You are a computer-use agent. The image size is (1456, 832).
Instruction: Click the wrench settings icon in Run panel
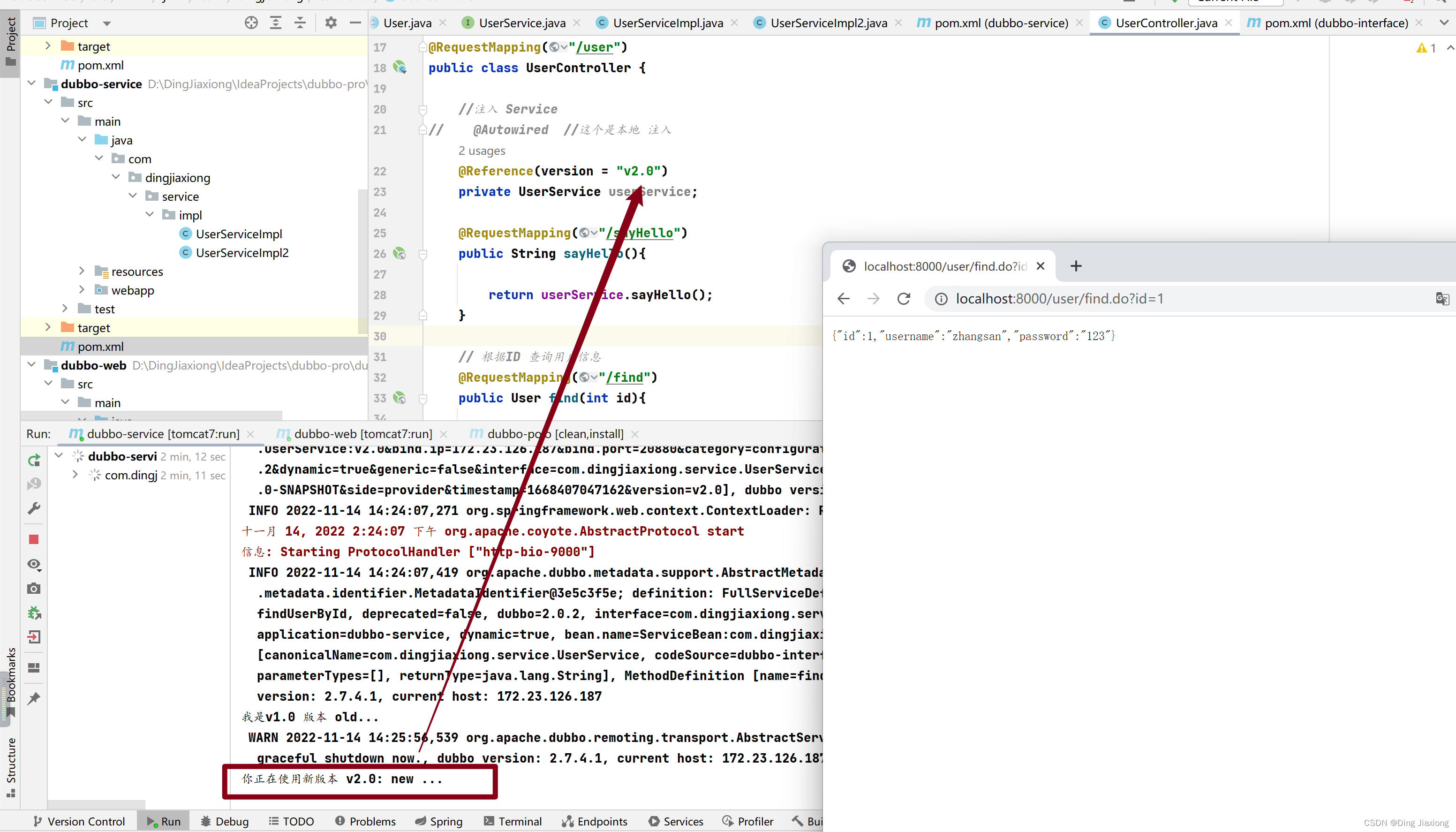click(x=34, y=508)
